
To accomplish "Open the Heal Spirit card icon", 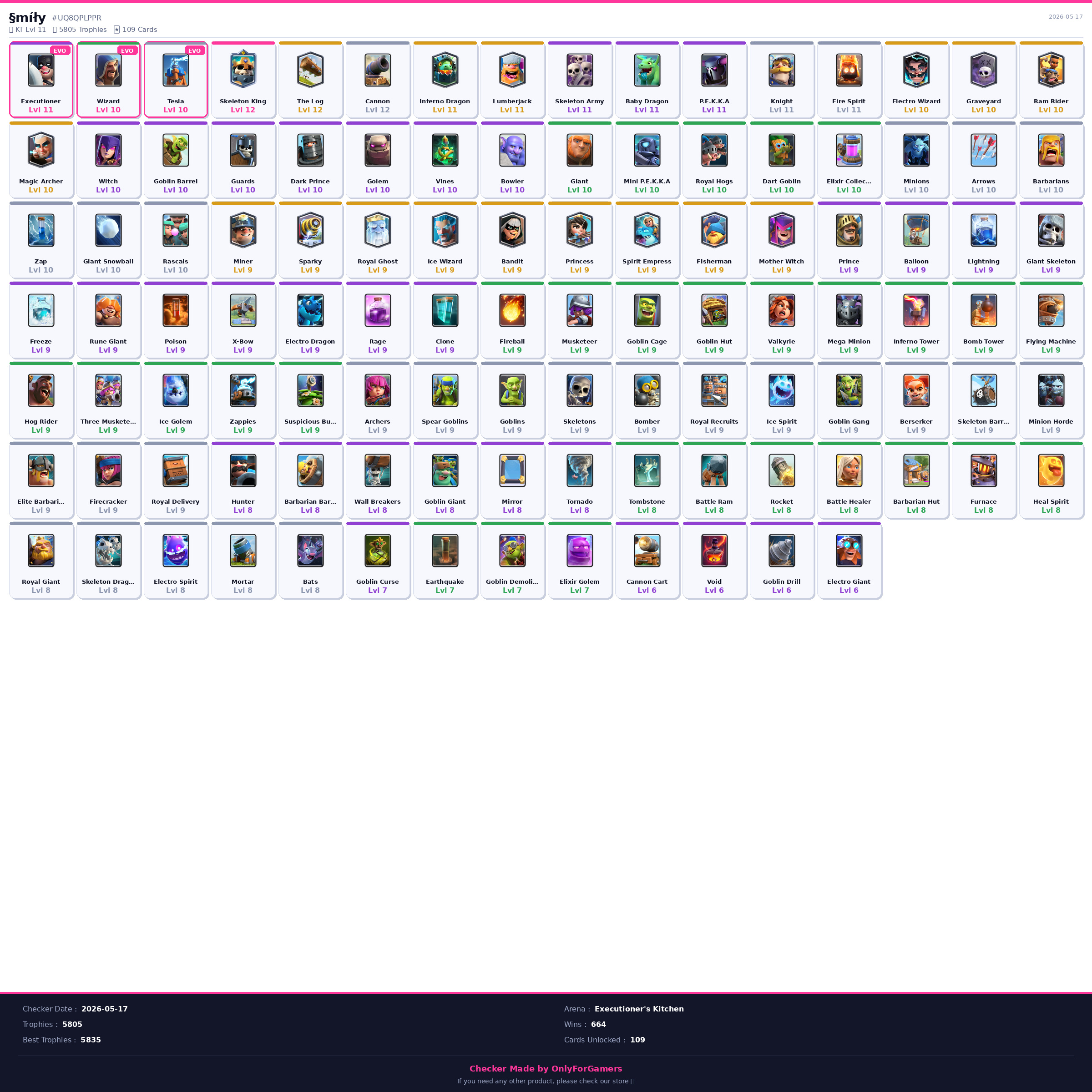I will (x=1051, y=470).
